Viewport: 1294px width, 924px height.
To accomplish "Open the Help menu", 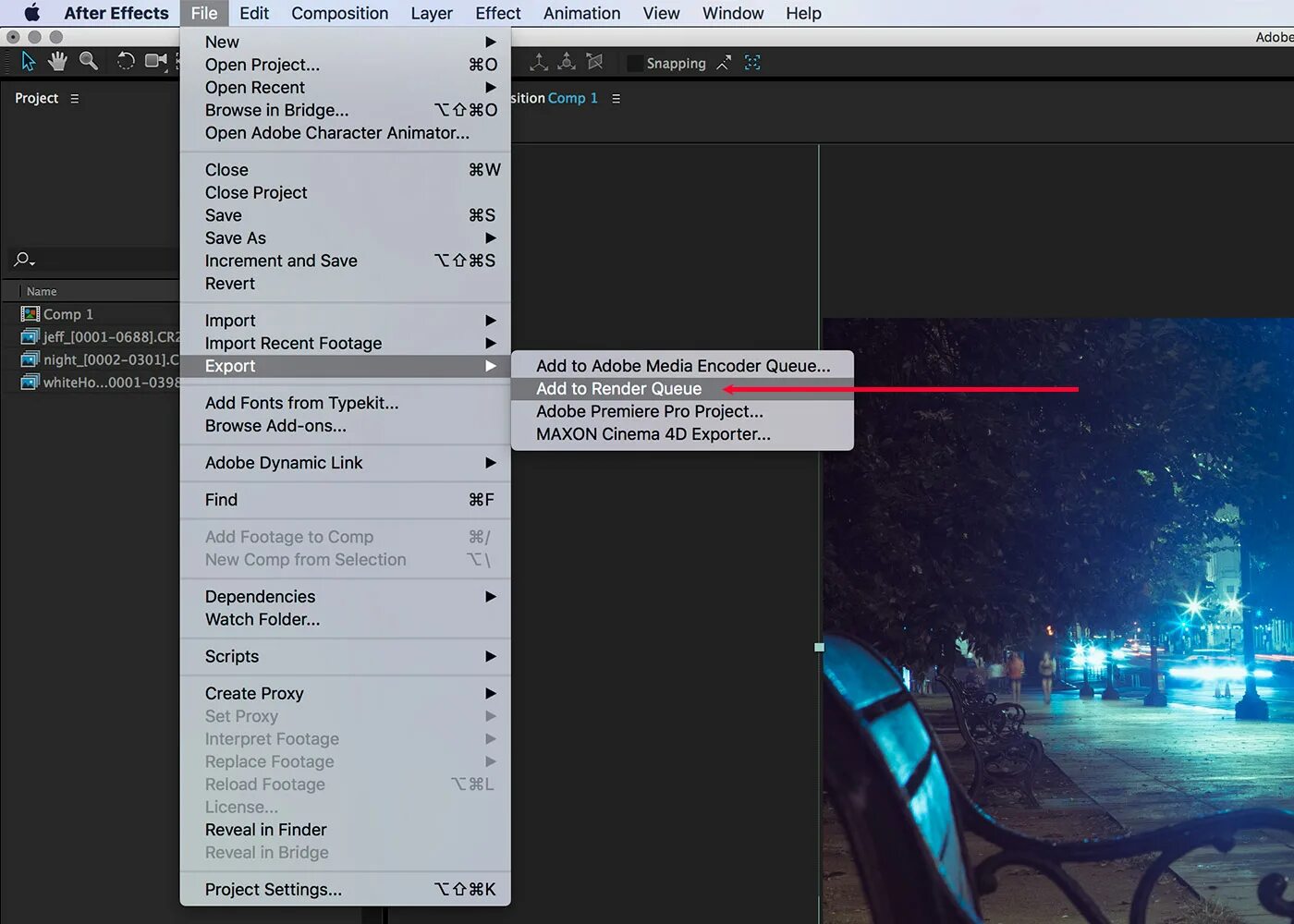I will click(x=803, y=13).
